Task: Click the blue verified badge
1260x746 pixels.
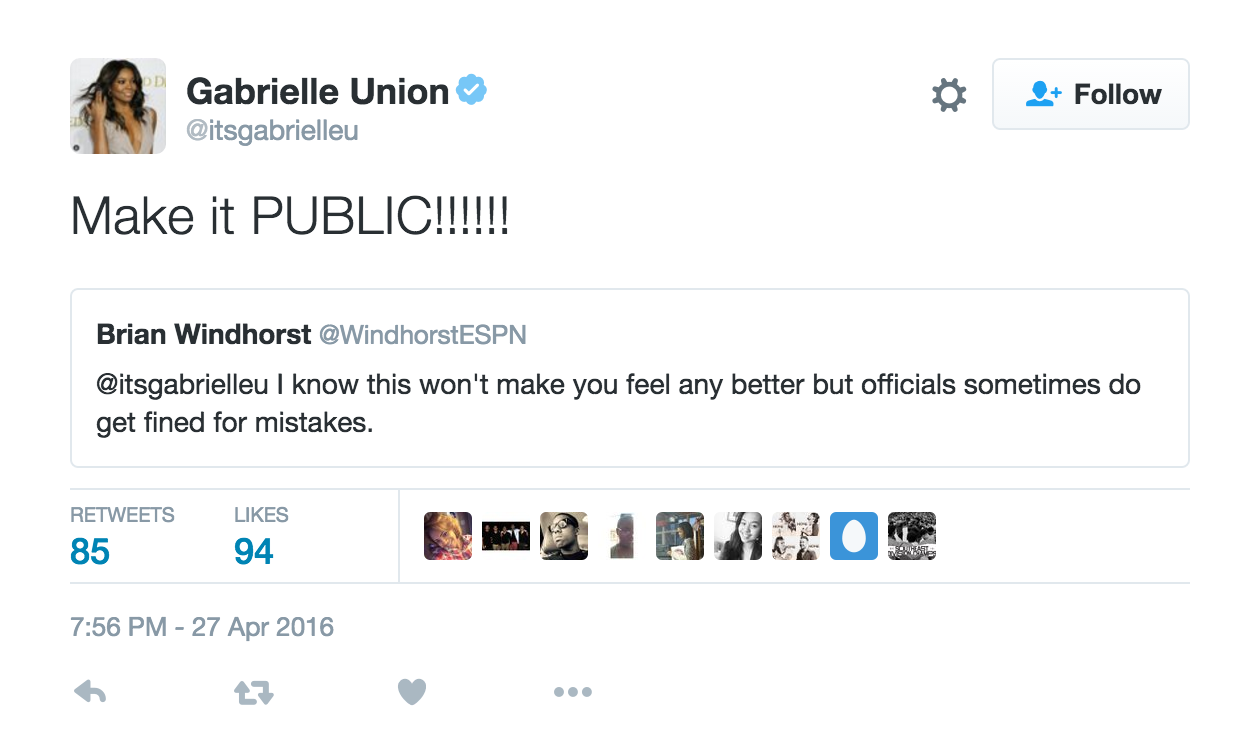Action: tap(472, 91)
